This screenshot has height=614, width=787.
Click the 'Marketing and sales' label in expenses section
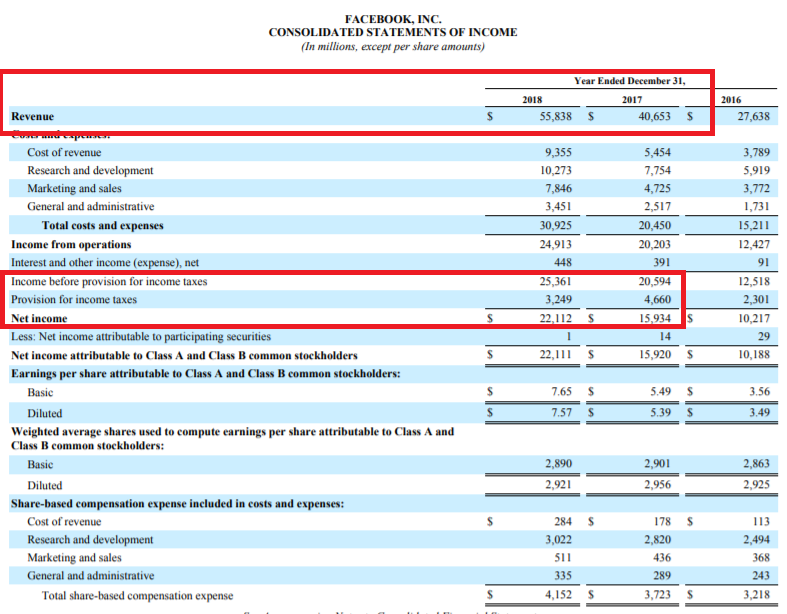[74, 189]
